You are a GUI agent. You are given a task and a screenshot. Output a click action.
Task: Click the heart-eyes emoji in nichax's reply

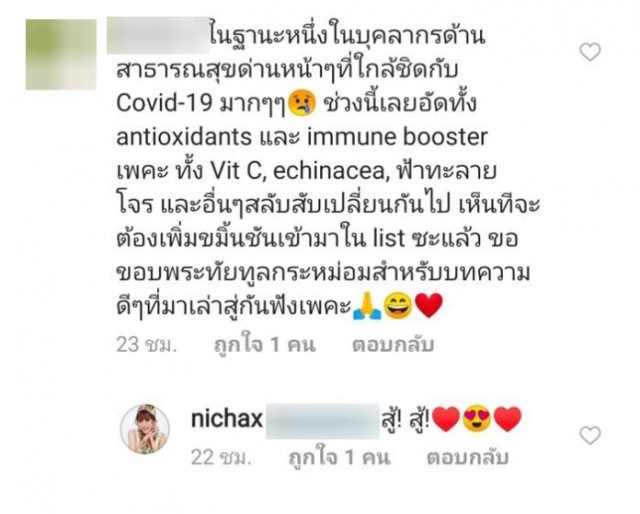point(477,419)
